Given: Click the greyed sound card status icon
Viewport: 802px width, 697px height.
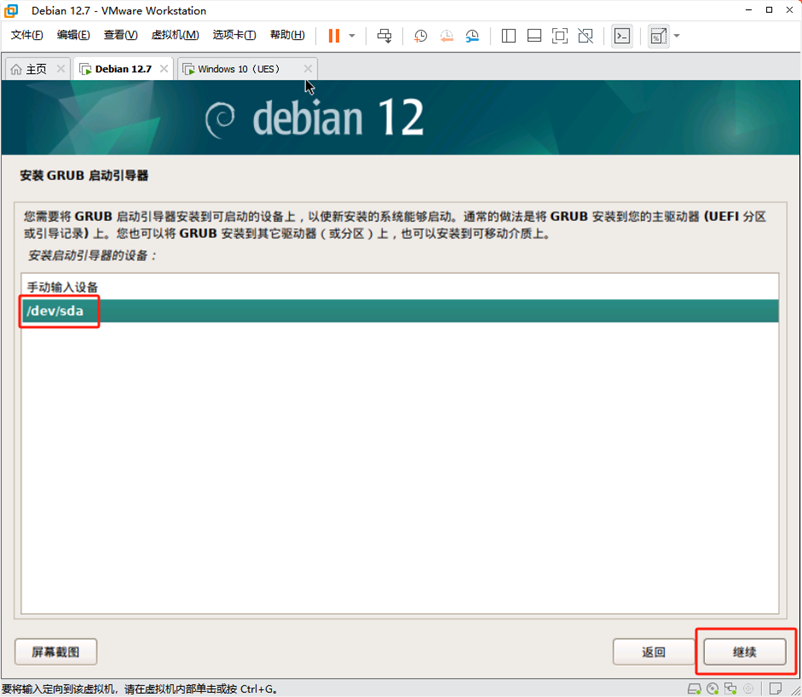Looking at the screenshot, I should [x=748, y=689].
